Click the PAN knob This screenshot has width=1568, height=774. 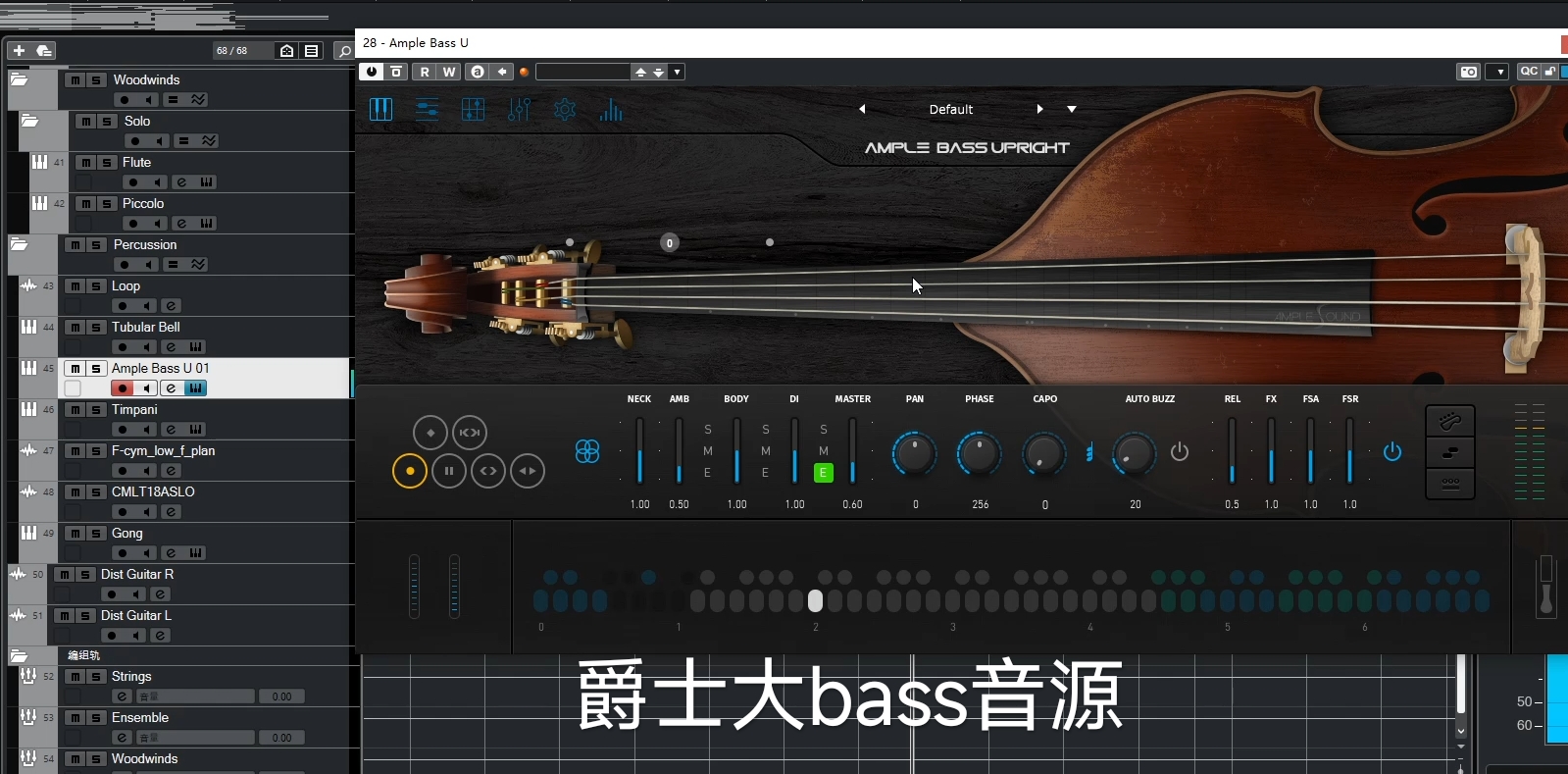pos(914,453)
